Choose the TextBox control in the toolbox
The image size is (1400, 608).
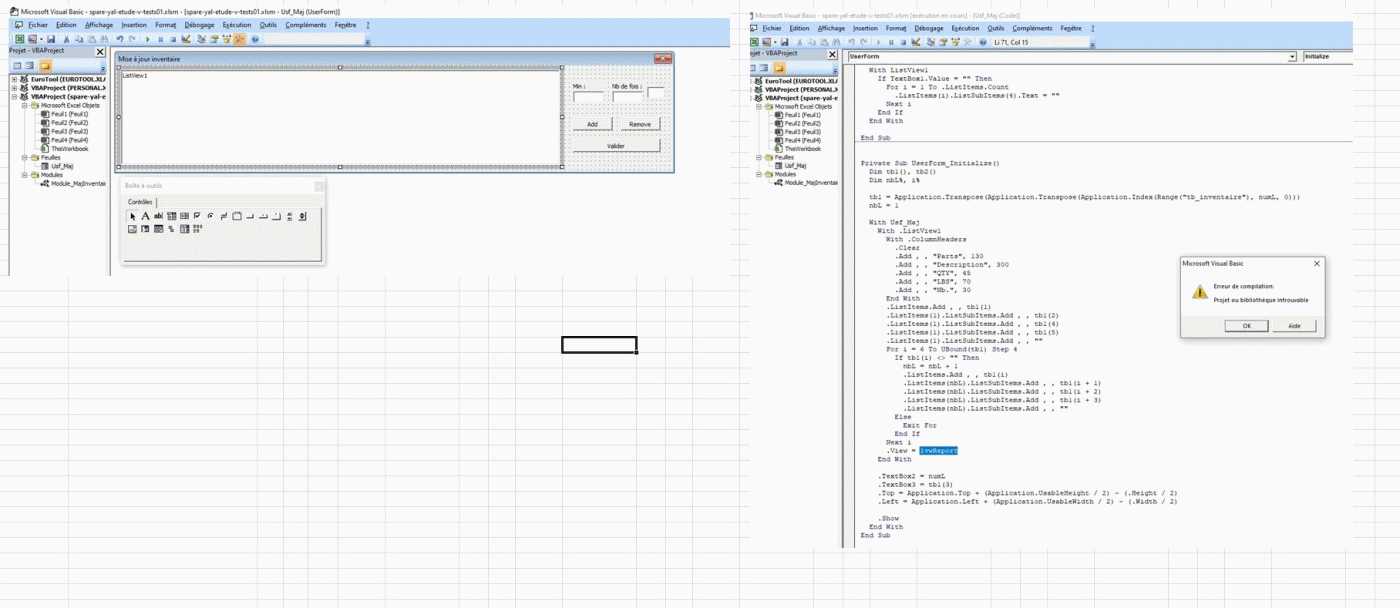coord(158,216)
